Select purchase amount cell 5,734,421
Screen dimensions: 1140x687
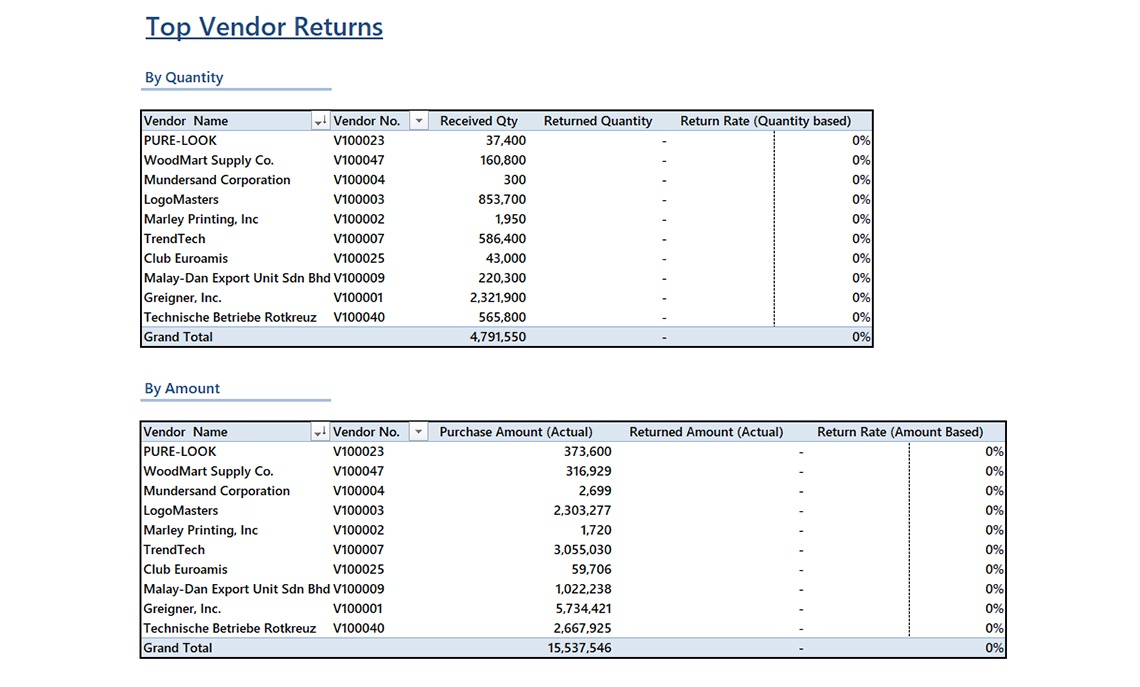coord(583,609)
